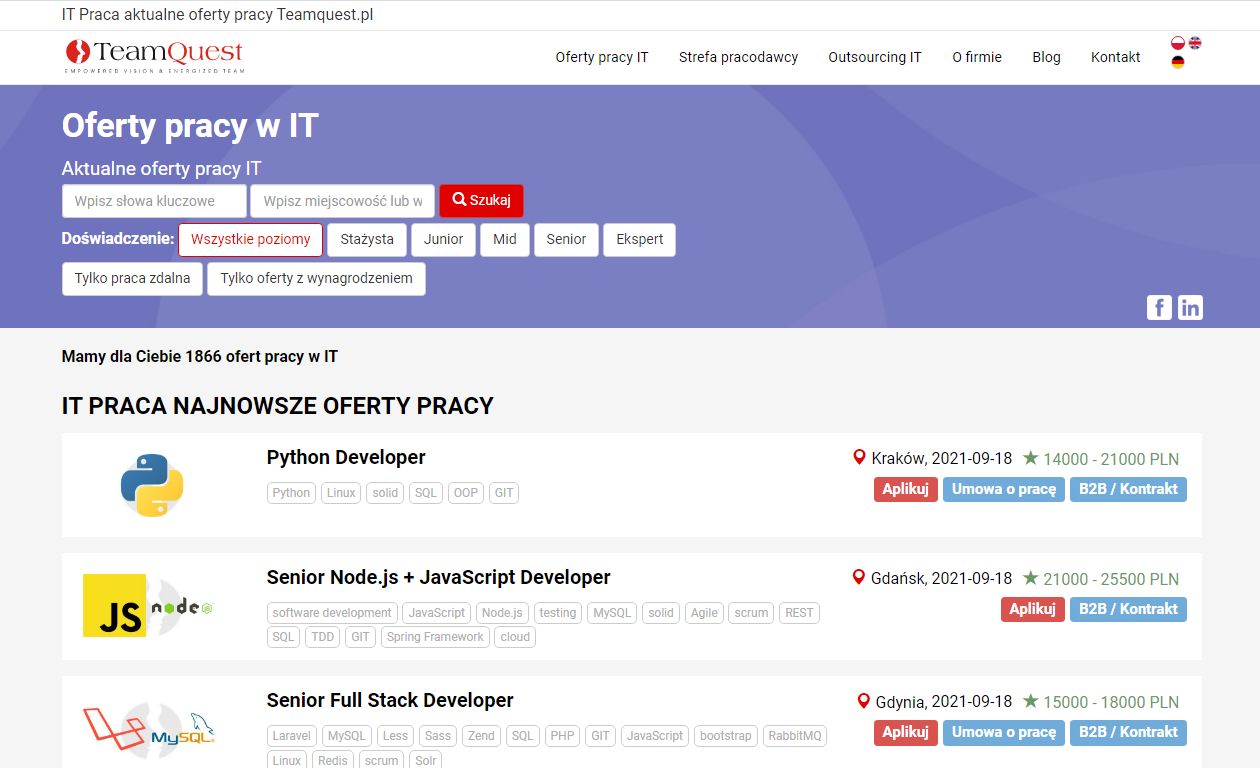
Task: Click Umowa o pracę on Full Stack offer
Action: (x=1004, y=732)
